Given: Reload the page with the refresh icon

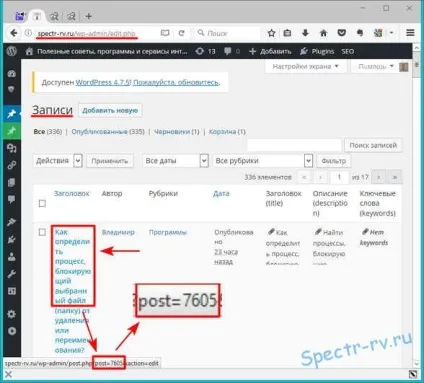Looking at the screenshot, I should (x=181, y=33).
